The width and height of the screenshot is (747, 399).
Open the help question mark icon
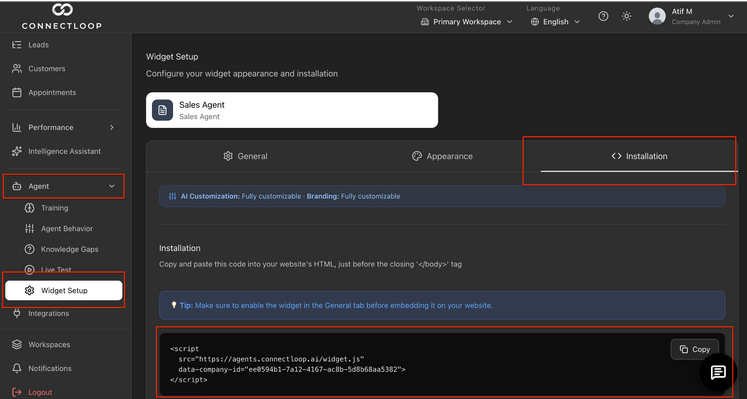point(603,16)
